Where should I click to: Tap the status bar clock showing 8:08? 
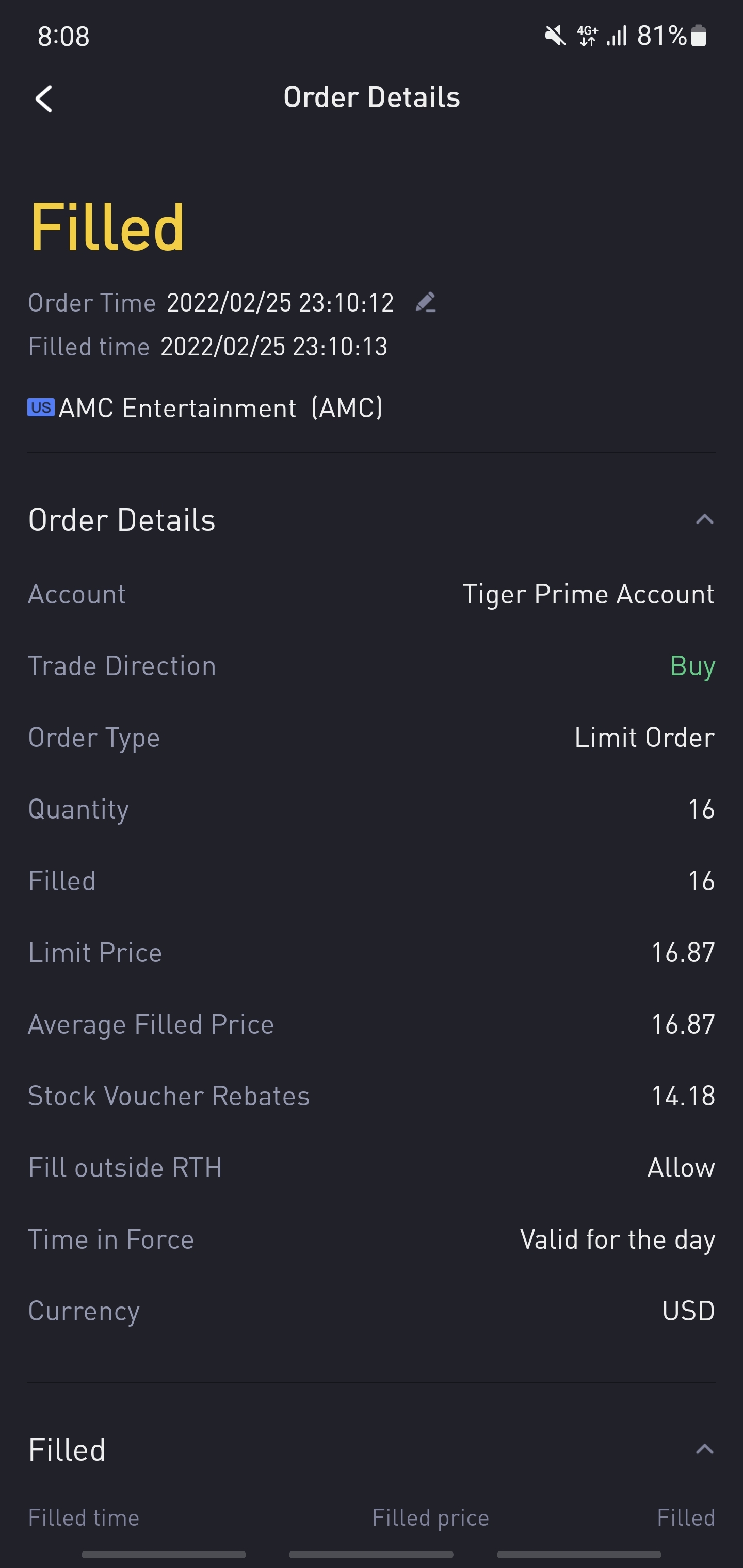click(63, 37)
